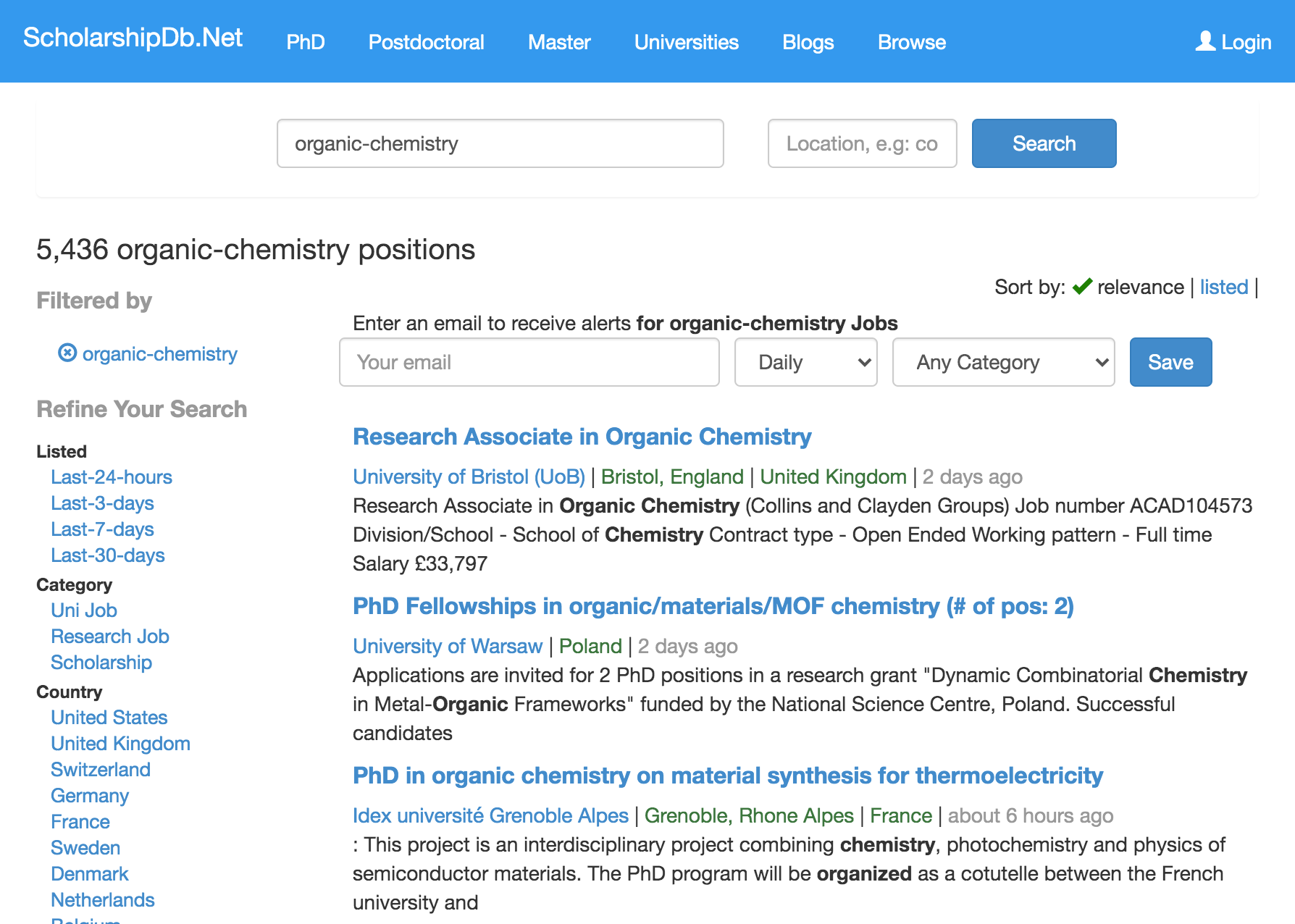The height and width of the screenshot is (924, 1295).
Task: Save the email alert settings
Action: click(1170, 362)
